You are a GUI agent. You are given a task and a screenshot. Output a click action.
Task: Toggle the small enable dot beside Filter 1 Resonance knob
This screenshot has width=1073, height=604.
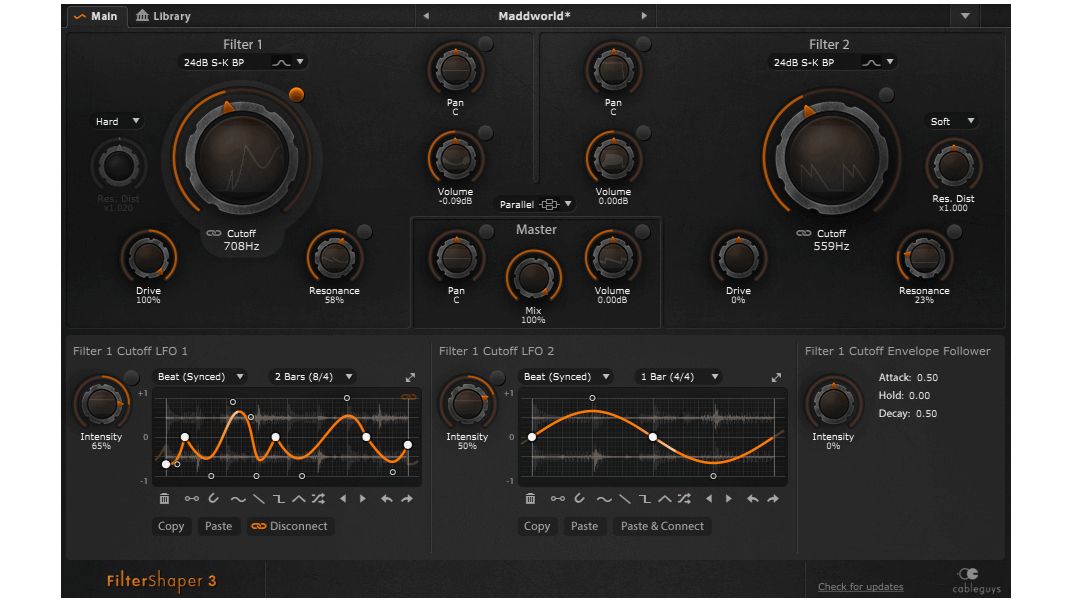[363, 232]
